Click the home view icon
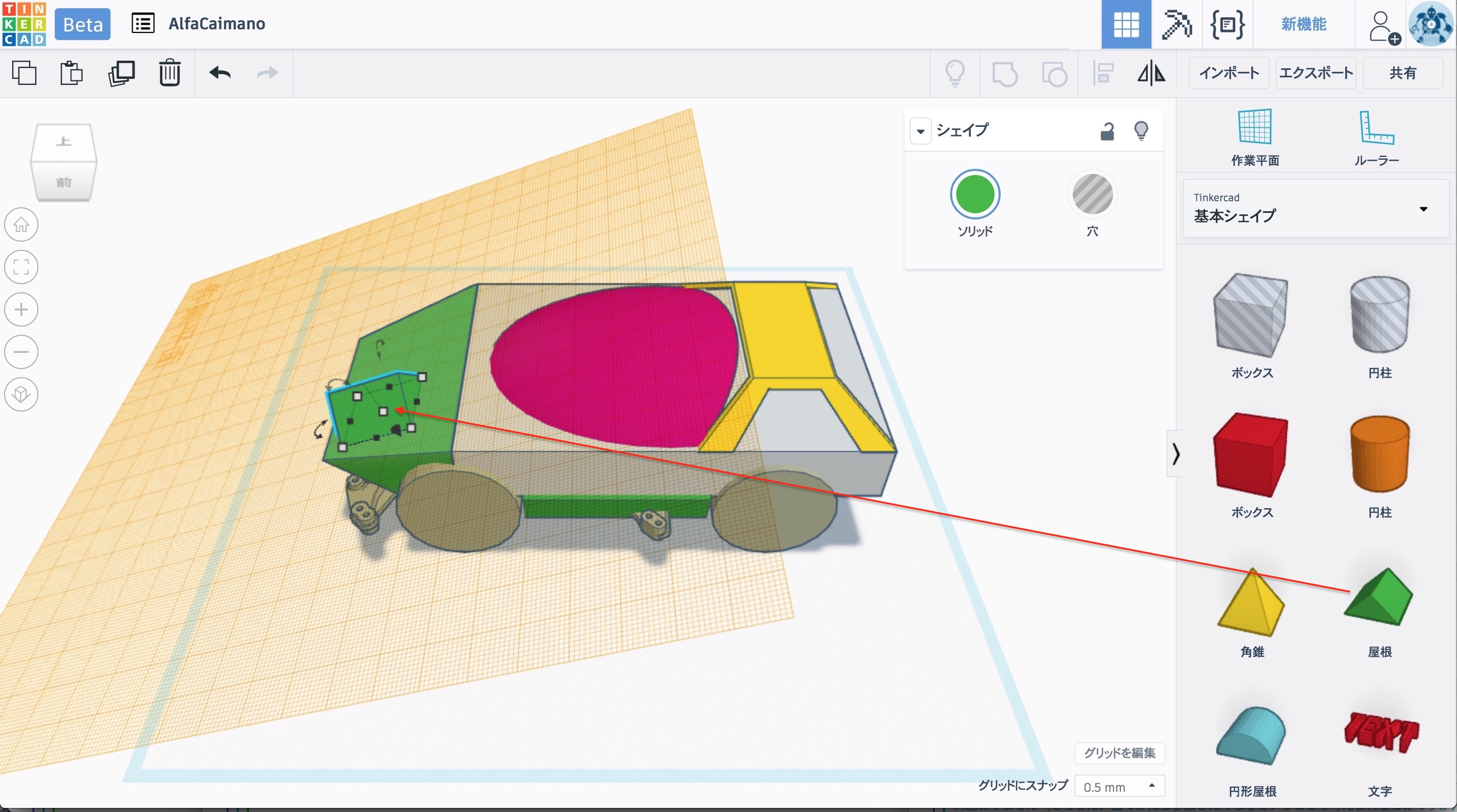Screen dimensions: 1457x812 [21, 224]
